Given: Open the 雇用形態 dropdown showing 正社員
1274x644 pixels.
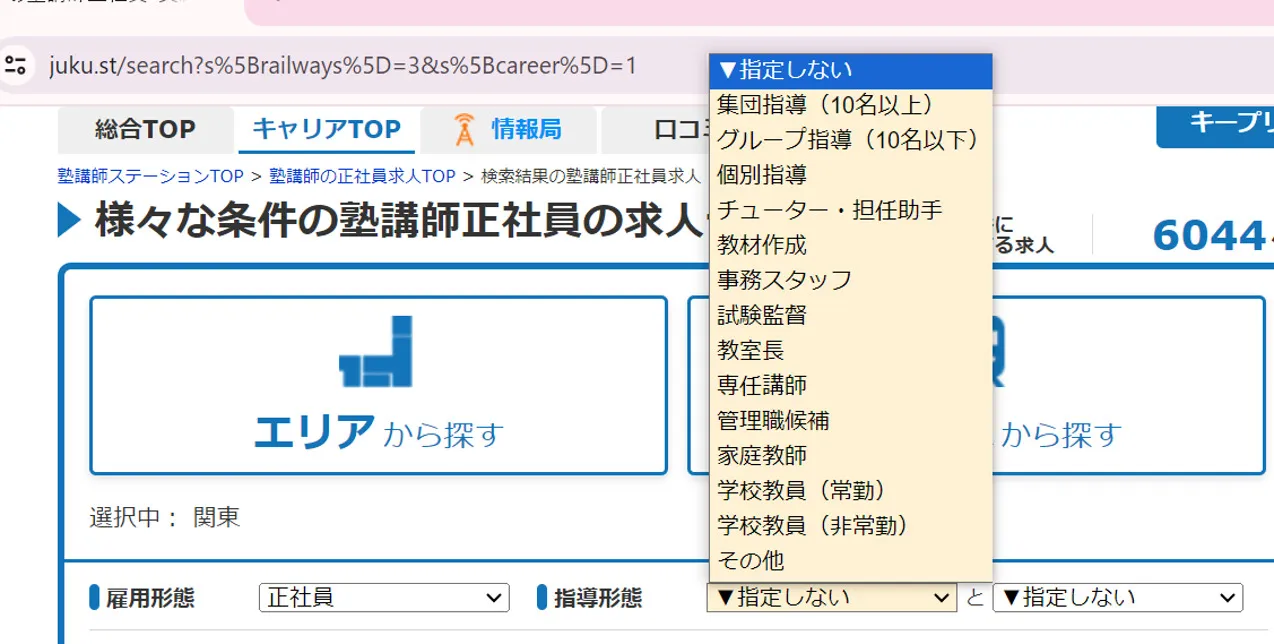Looking at the screenshot, I should pos(383,598).
